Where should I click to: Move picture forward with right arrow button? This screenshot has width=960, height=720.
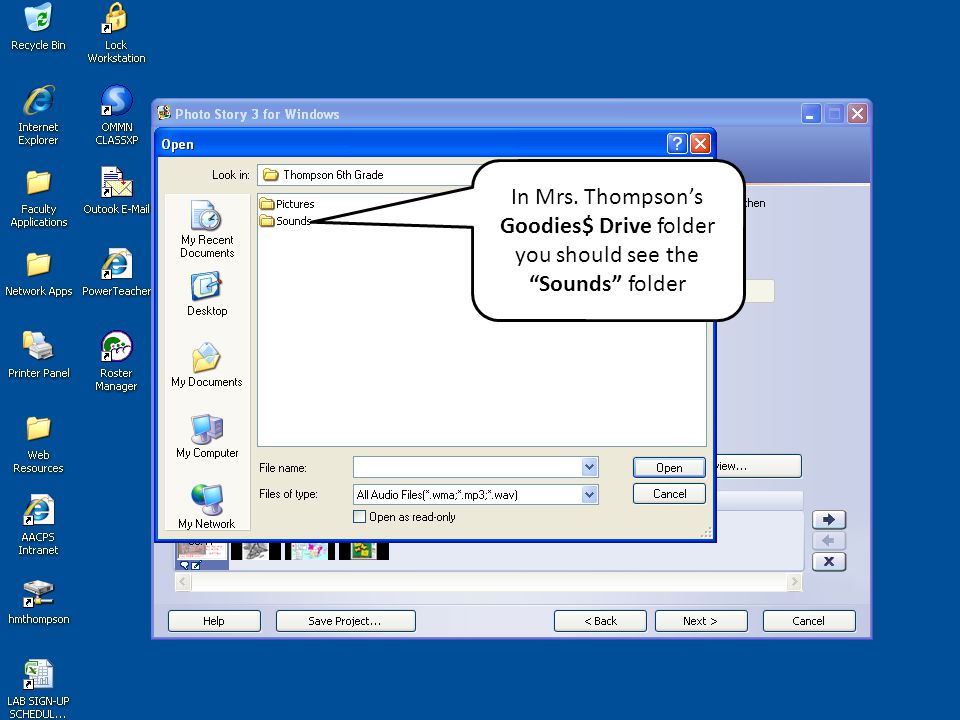pyautogui.click(x=829, y=519)
